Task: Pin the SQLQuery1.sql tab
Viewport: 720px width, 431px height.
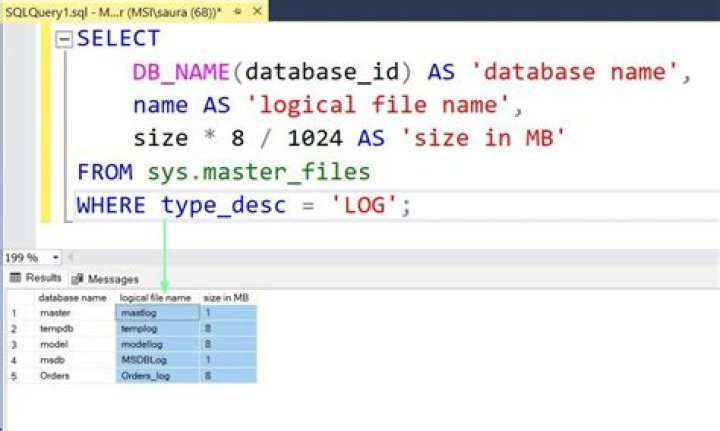Action: tap(238, 11)
